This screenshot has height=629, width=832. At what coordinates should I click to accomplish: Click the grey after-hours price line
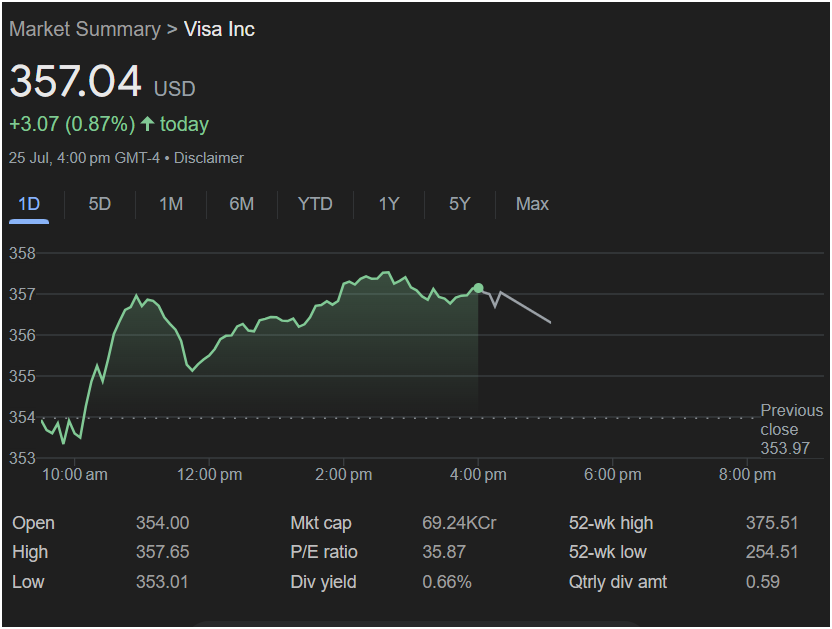525,307
